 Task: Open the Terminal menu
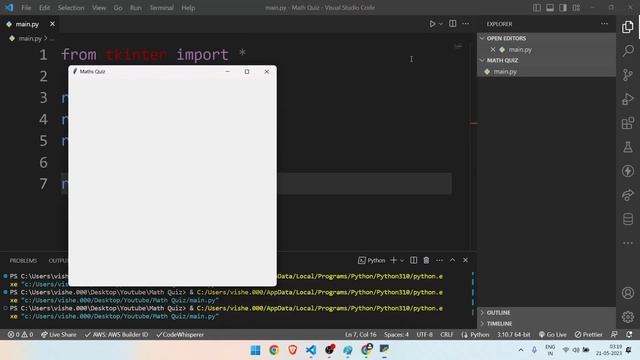click(x=161, y=8)
